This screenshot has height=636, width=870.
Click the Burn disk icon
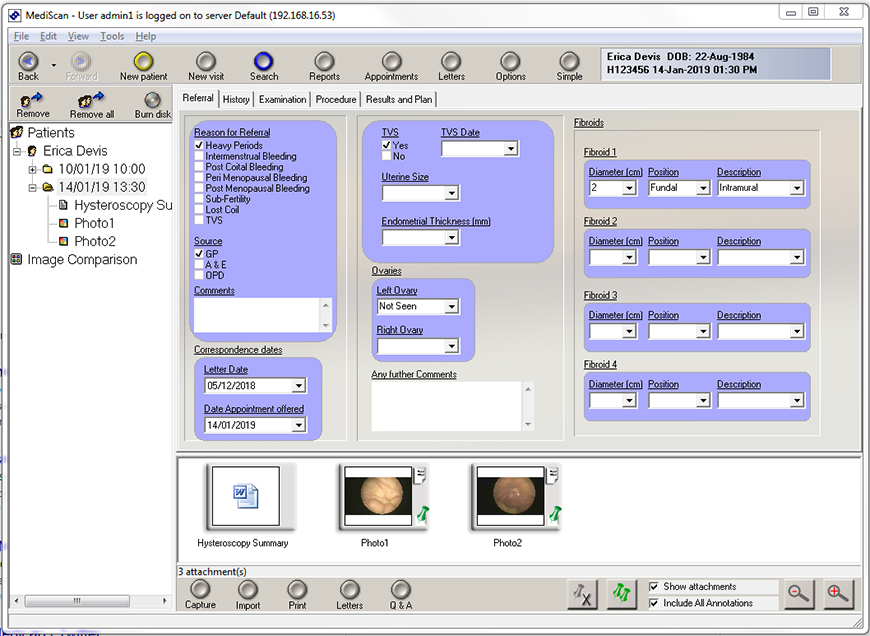(x=153, y=100)
